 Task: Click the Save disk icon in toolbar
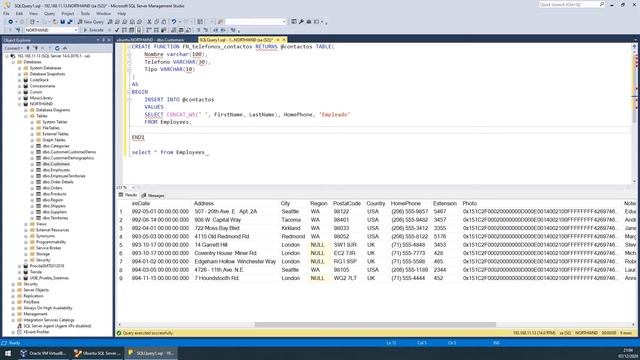click(62, 22)
